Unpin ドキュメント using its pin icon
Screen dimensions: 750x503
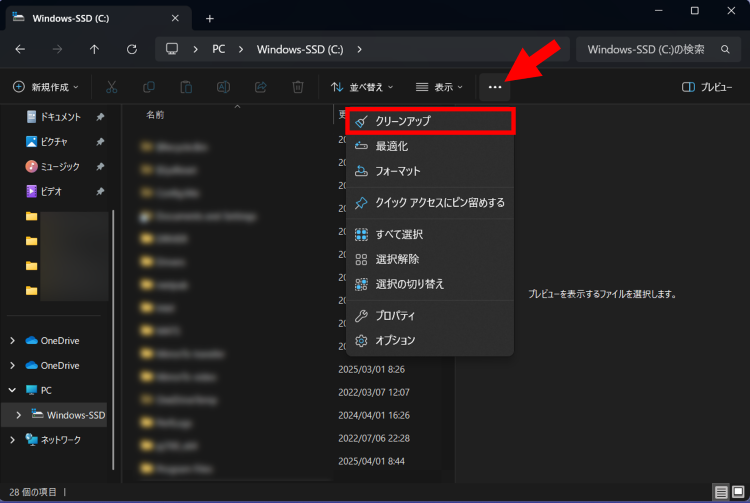100,117
